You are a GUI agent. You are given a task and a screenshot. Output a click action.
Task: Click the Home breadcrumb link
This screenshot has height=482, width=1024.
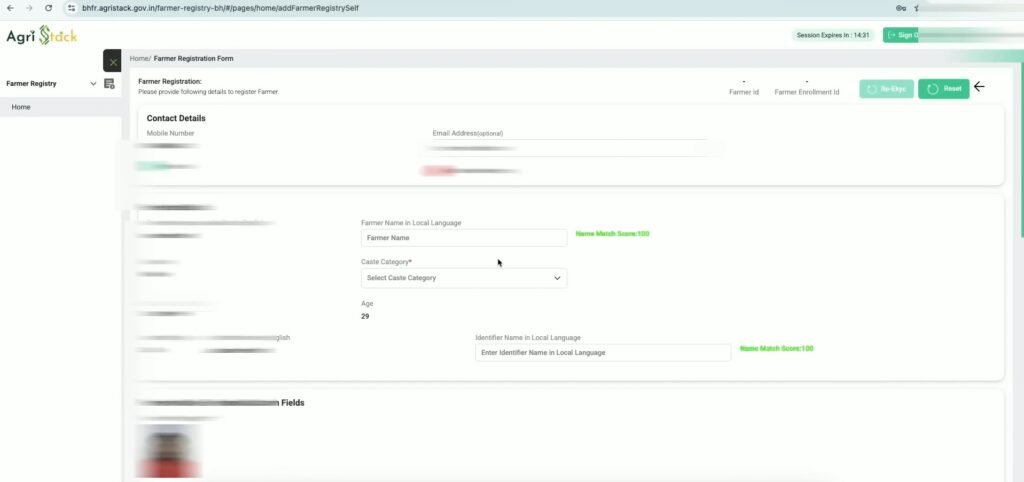click(x=138, y=58)
